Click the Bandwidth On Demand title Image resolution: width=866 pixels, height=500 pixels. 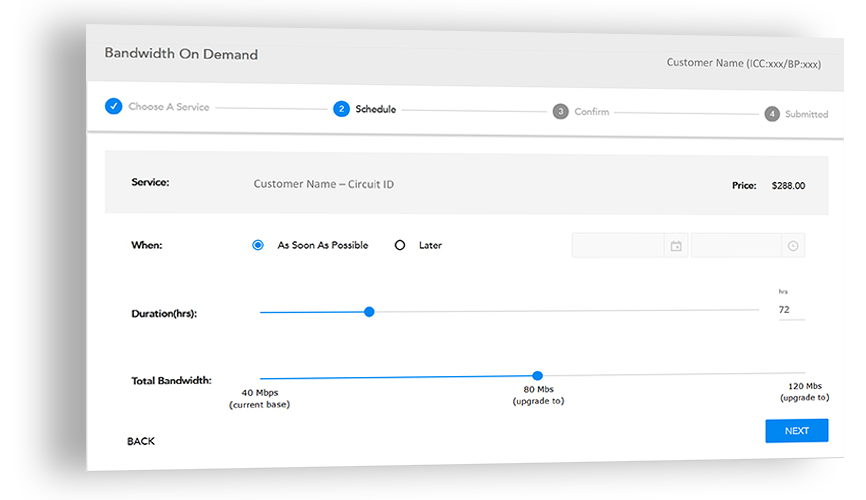pyautogui.click(x=181, y=54)
